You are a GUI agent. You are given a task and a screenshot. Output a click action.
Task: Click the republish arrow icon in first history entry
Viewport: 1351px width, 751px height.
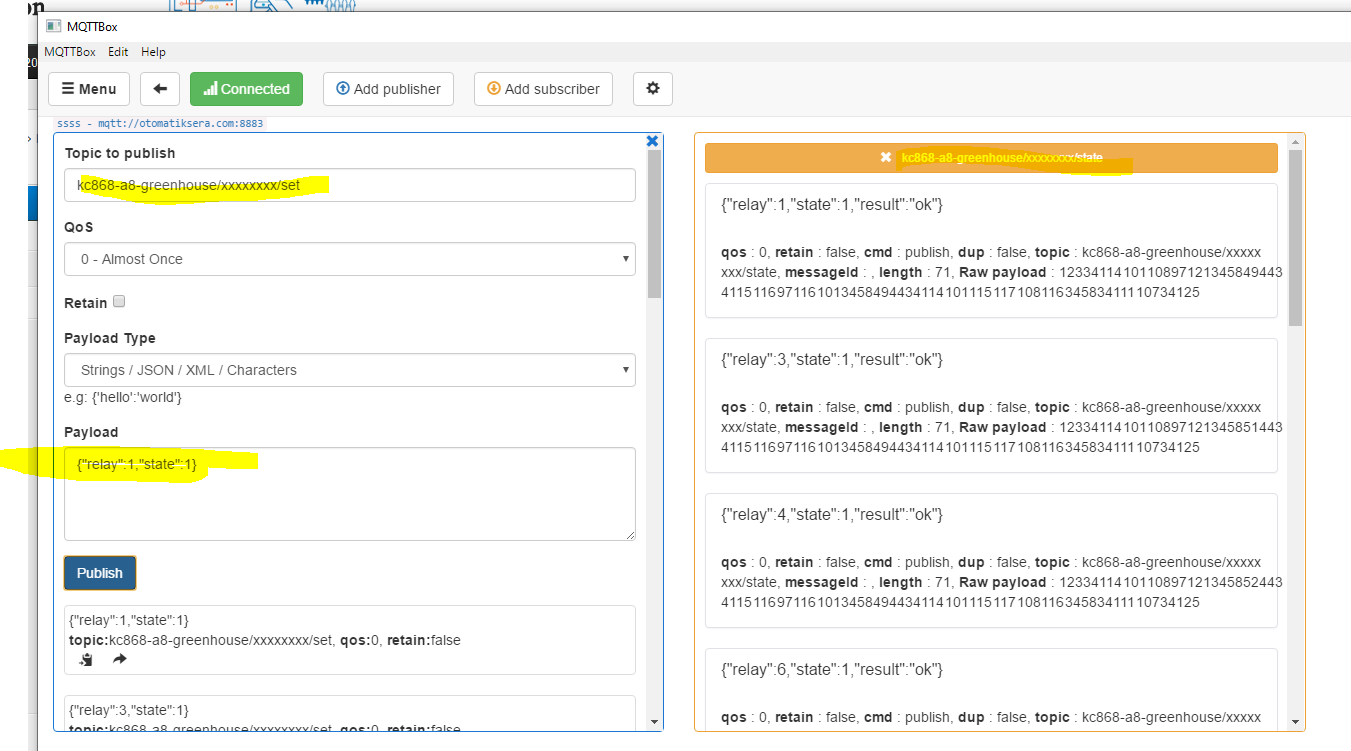119,659
